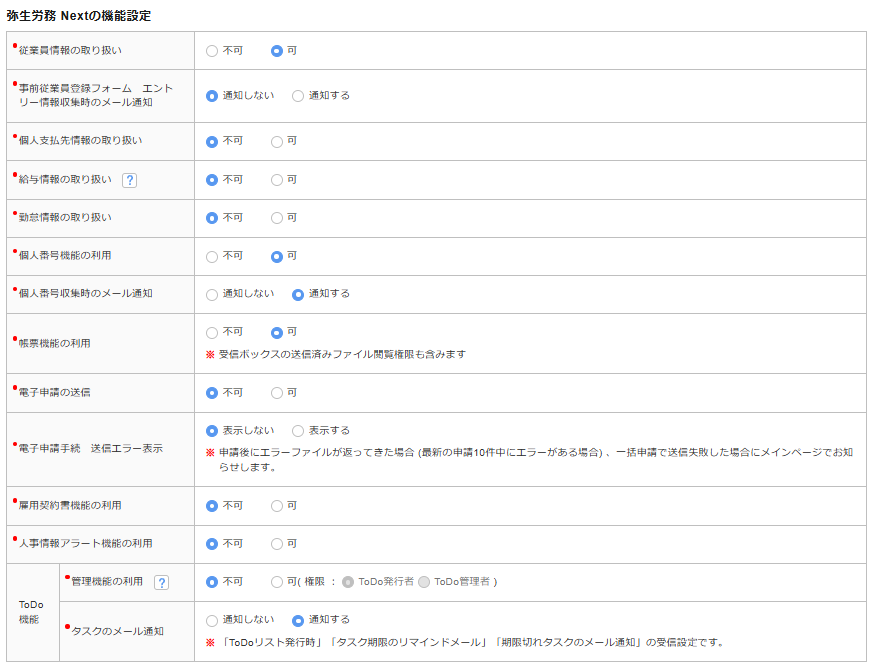This screenshot has height=670, width=876.
Task: Choose 可 for 勤怠情報の取り扱い
Action: [277, 217]
